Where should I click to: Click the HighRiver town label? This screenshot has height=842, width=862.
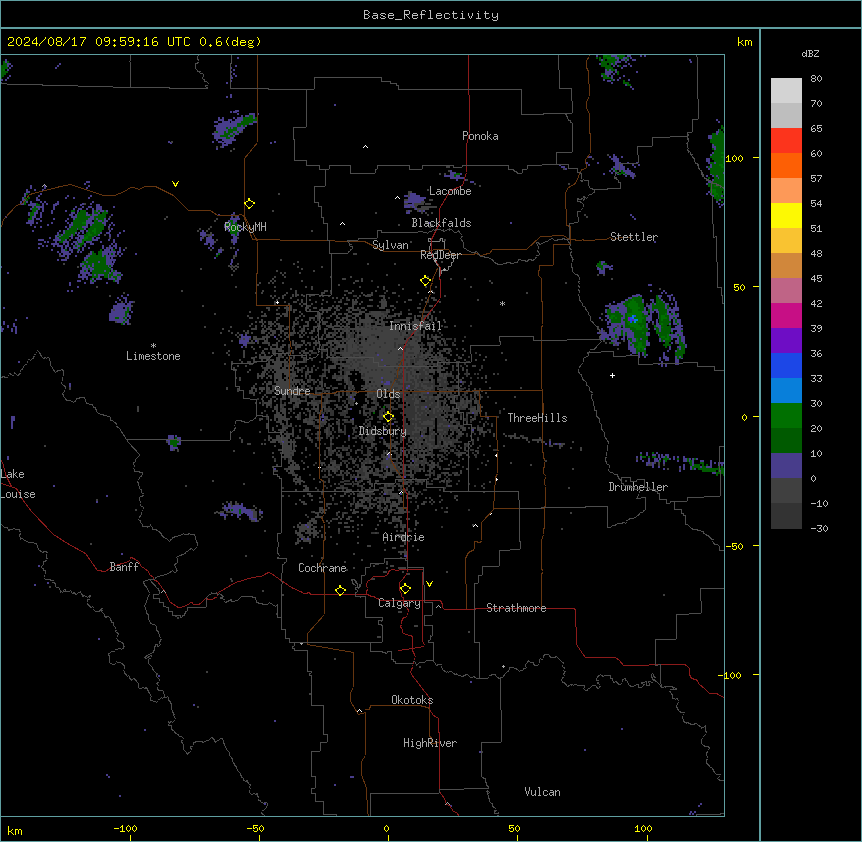[430, 743]
